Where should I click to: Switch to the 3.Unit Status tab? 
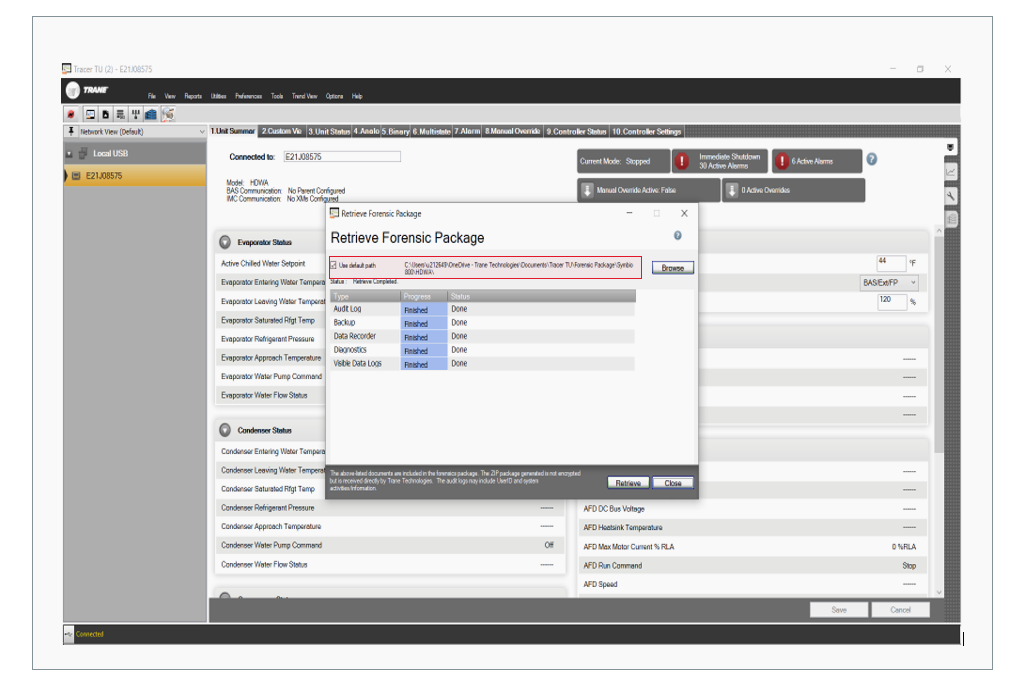click(x=329, y=131)
